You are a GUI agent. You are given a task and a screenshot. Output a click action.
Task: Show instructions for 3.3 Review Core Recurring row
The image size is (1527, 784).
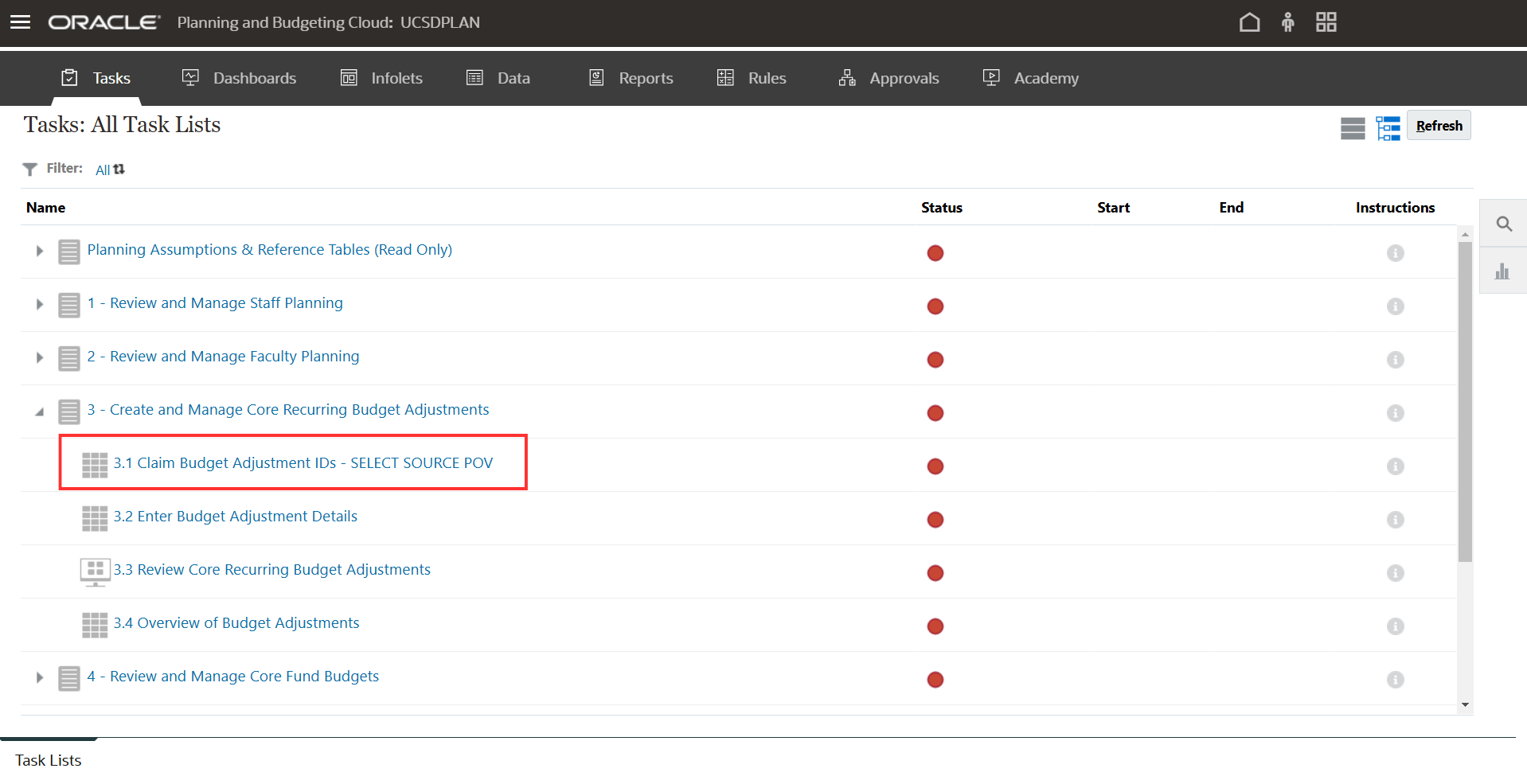pyautogui.click(x=1395, y=573)
